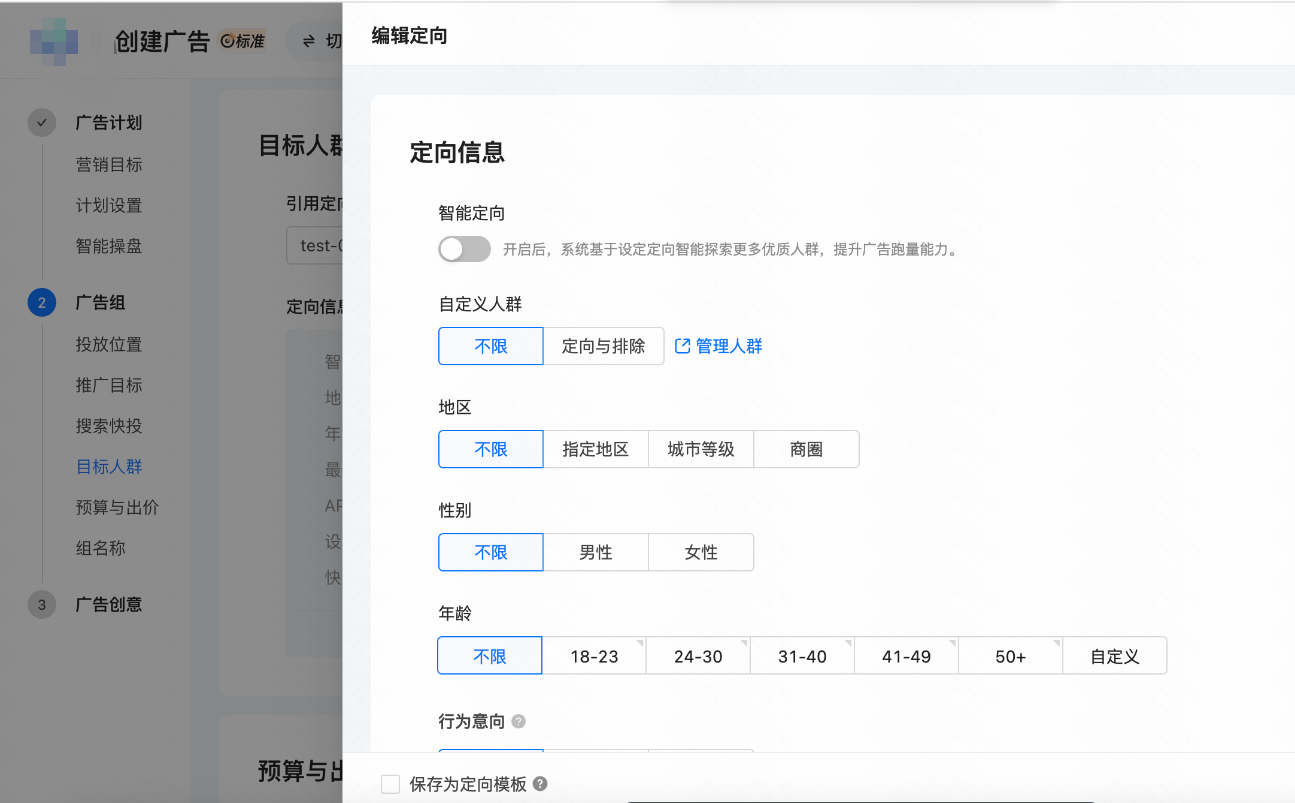This screenshot has width=1295, height=803.
Task: Select 指定地区 under the 地区 section
Action: click(596, 449)
